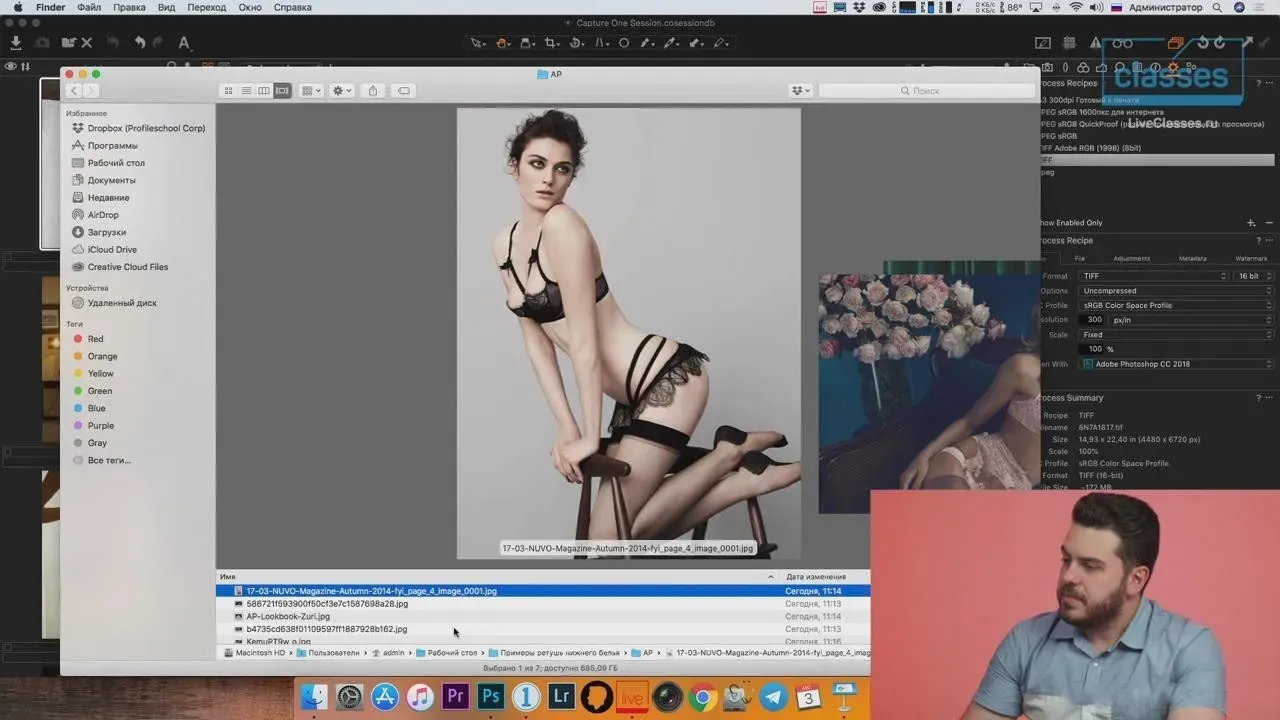Select the Keystone tool in Capture One
This screenshot has height=720, width=1280.
click(602, 43)
